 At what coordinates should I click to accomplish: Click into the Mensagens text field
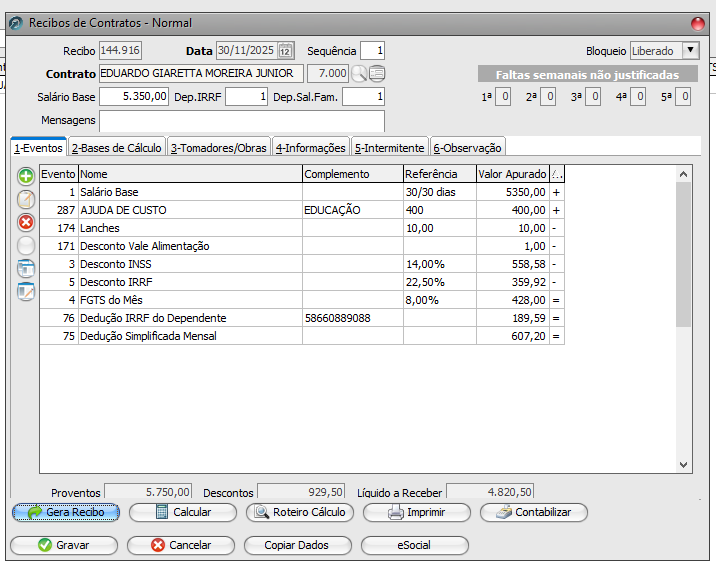pyautogui.click(x=241, y=121)
